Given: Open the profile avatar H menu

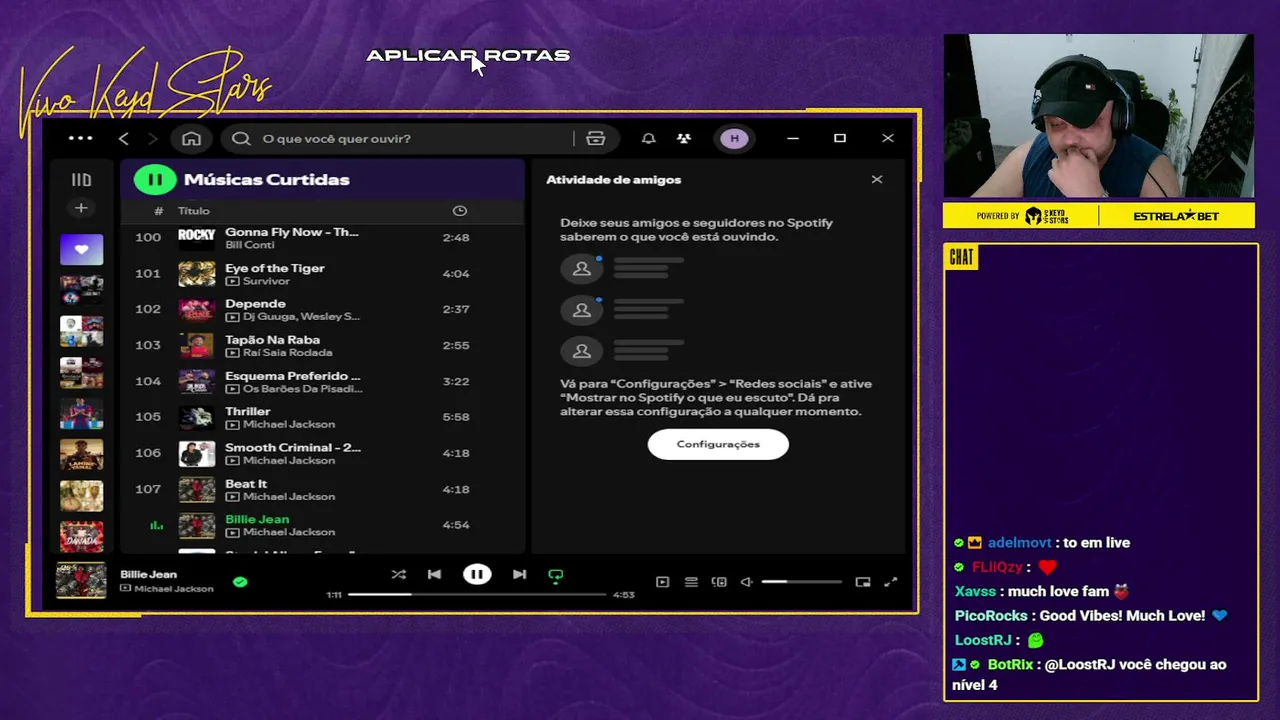Looking at the screenshot, I should tap(735, 139).
